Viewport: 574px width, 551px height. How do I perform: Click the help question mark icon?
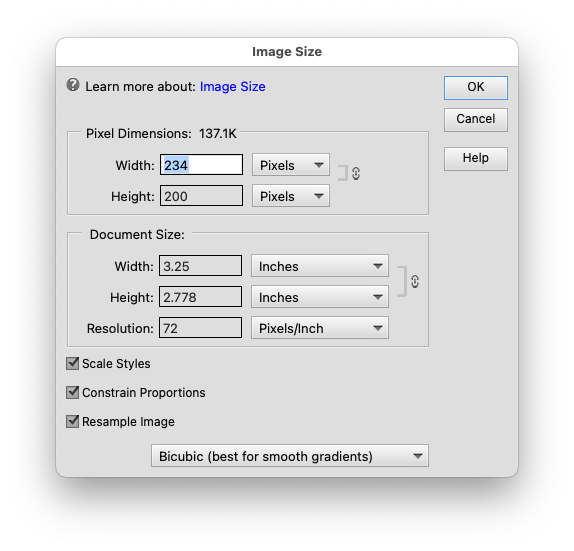point(73,85)
